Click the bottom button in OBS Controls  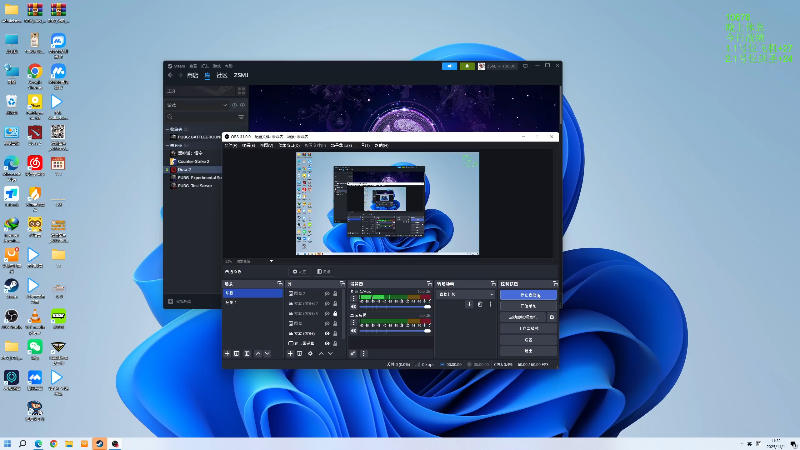tap(528, 352)
